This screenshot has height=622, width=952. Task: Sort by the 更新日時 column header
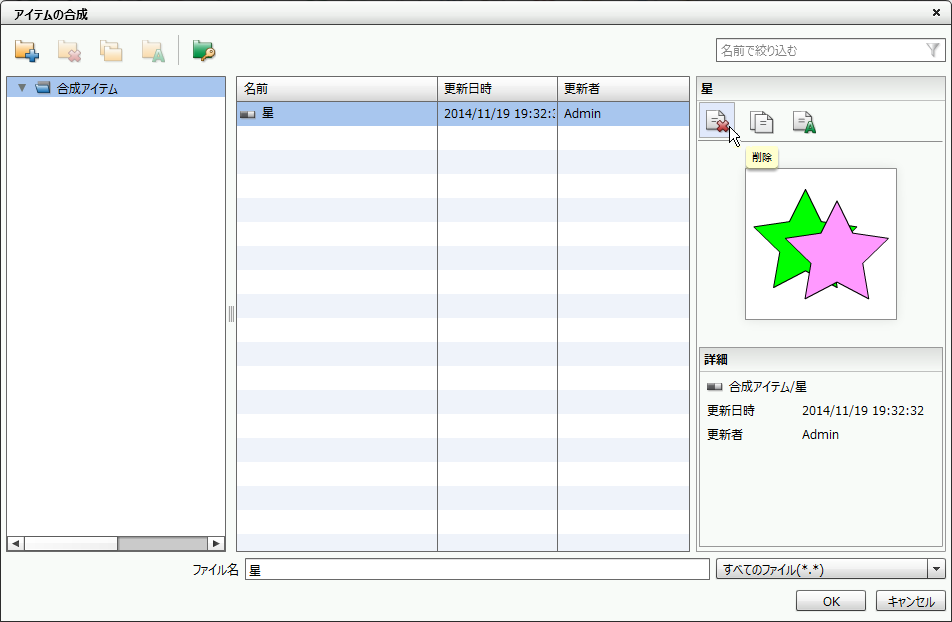click(497, 88)
